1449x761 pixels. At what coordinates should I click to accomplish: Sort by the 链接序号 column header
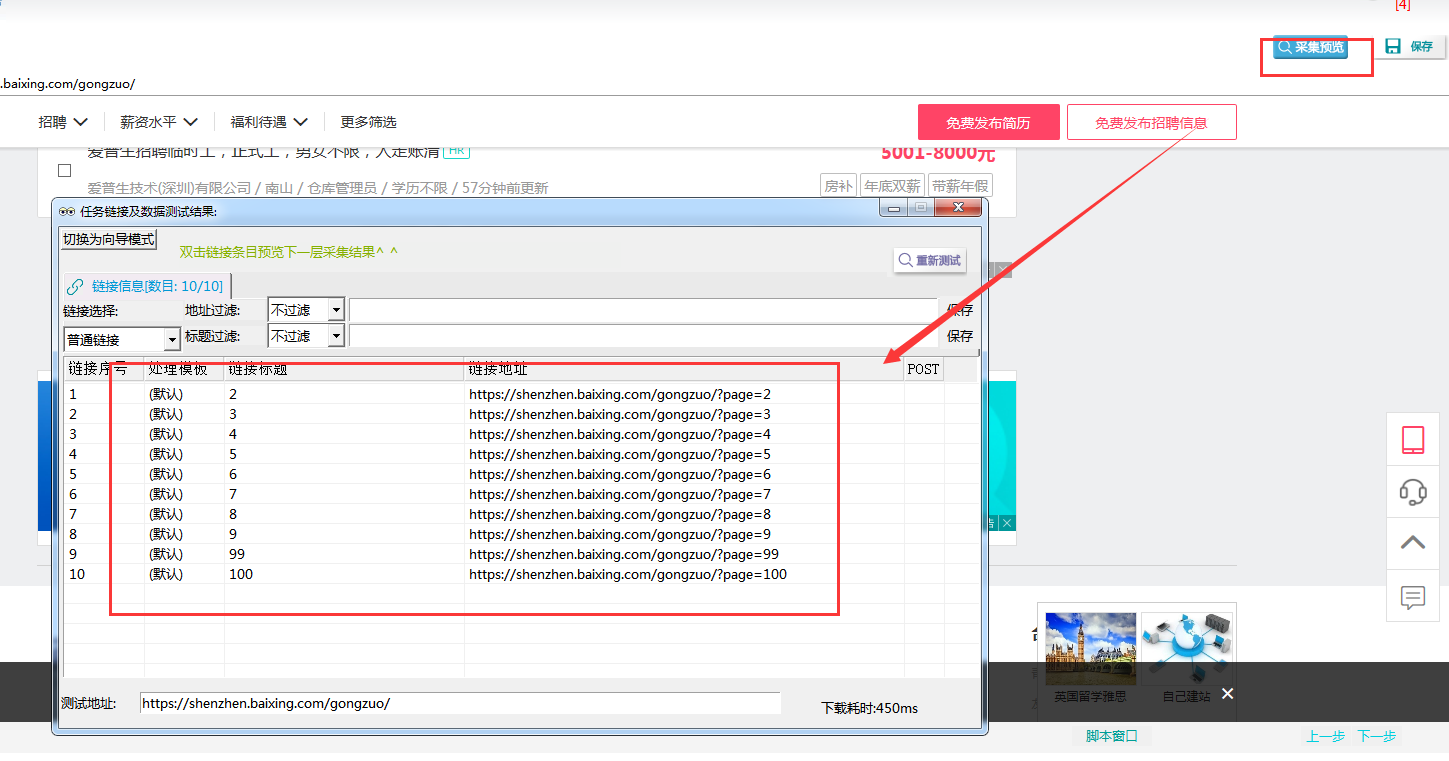point(104,369)
